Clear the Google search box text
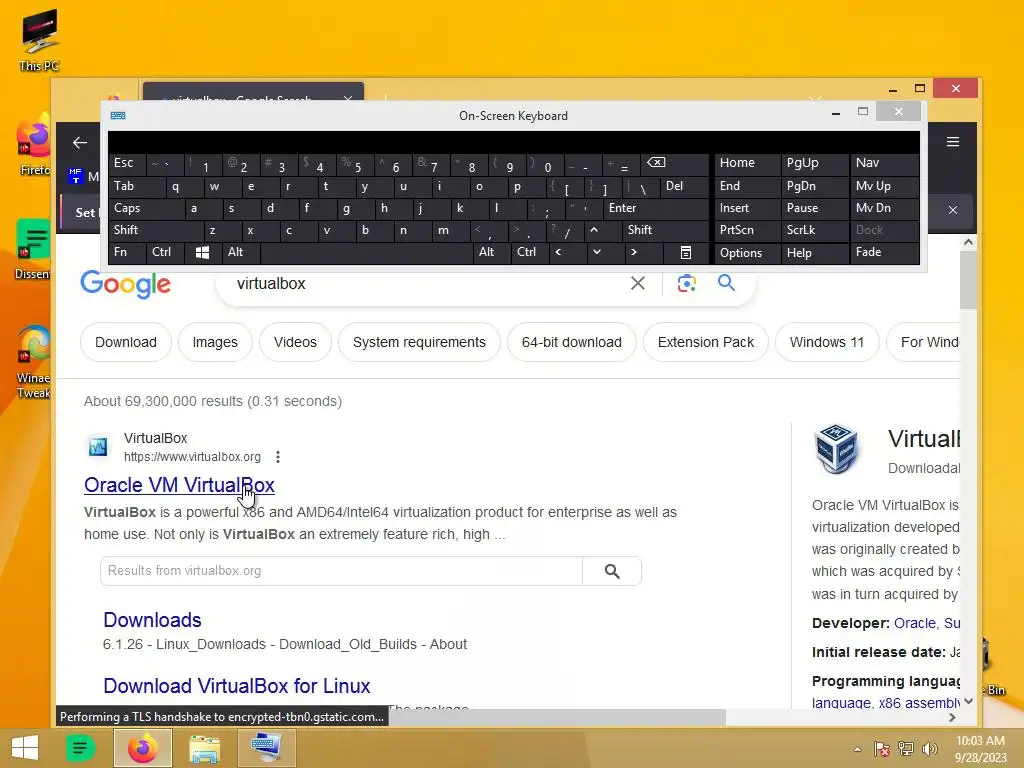The image size is (1024, 768). pyautogui.click(x=637, y=283)
